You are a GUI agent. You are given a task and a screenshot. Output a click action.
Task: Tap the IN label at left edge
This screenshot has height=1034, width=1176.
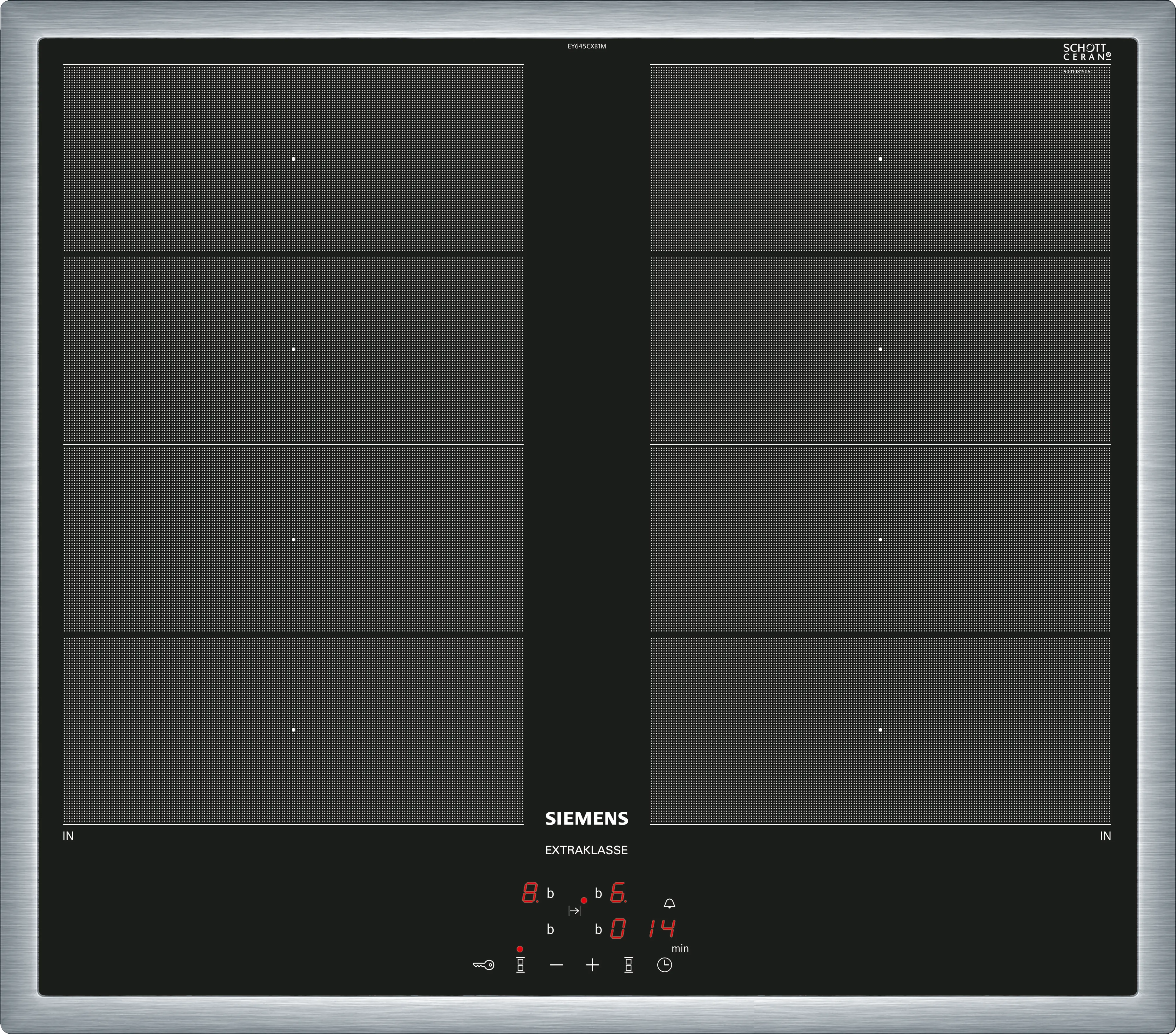(68, 836)
